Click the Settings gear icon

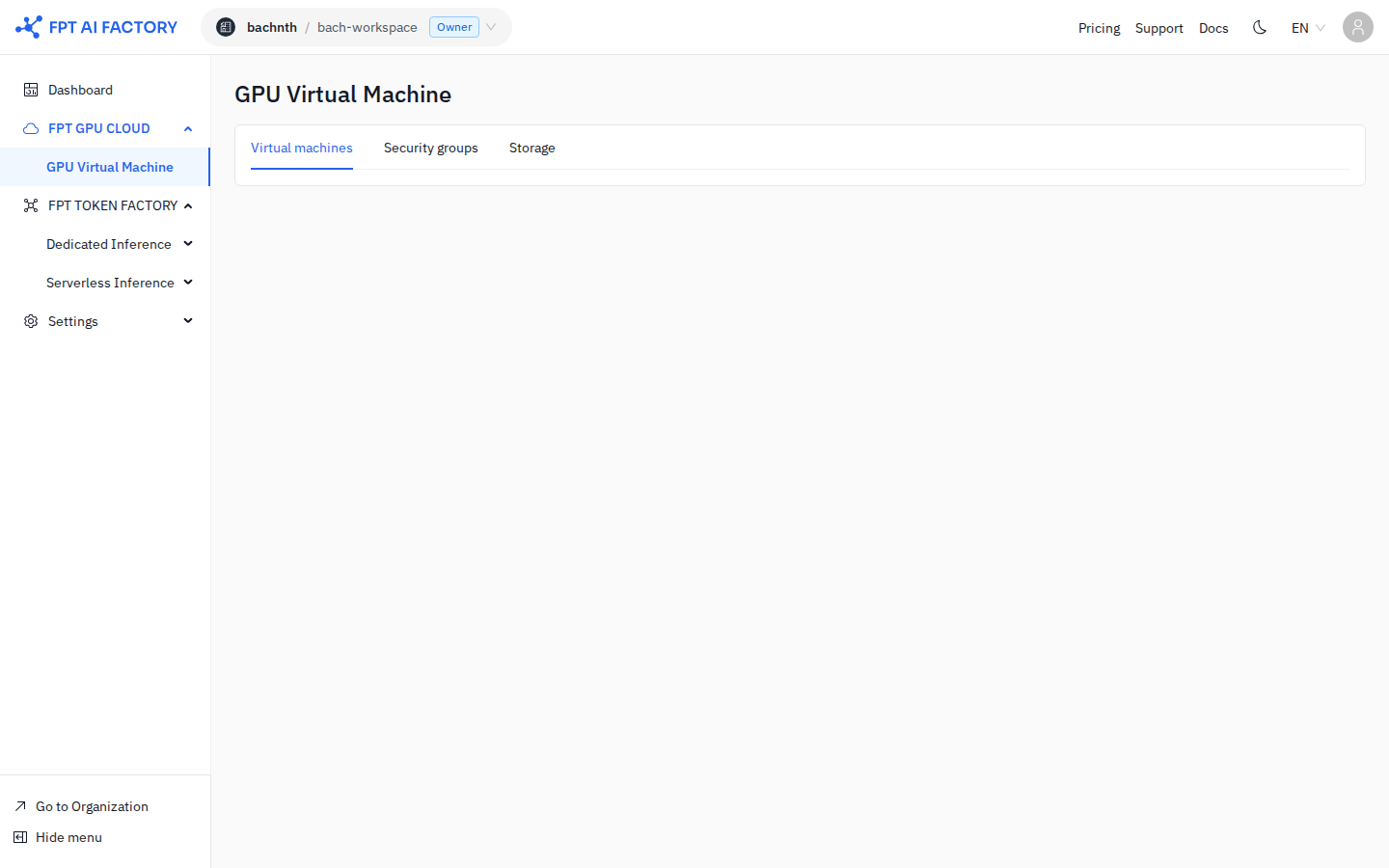pos(31,321)
